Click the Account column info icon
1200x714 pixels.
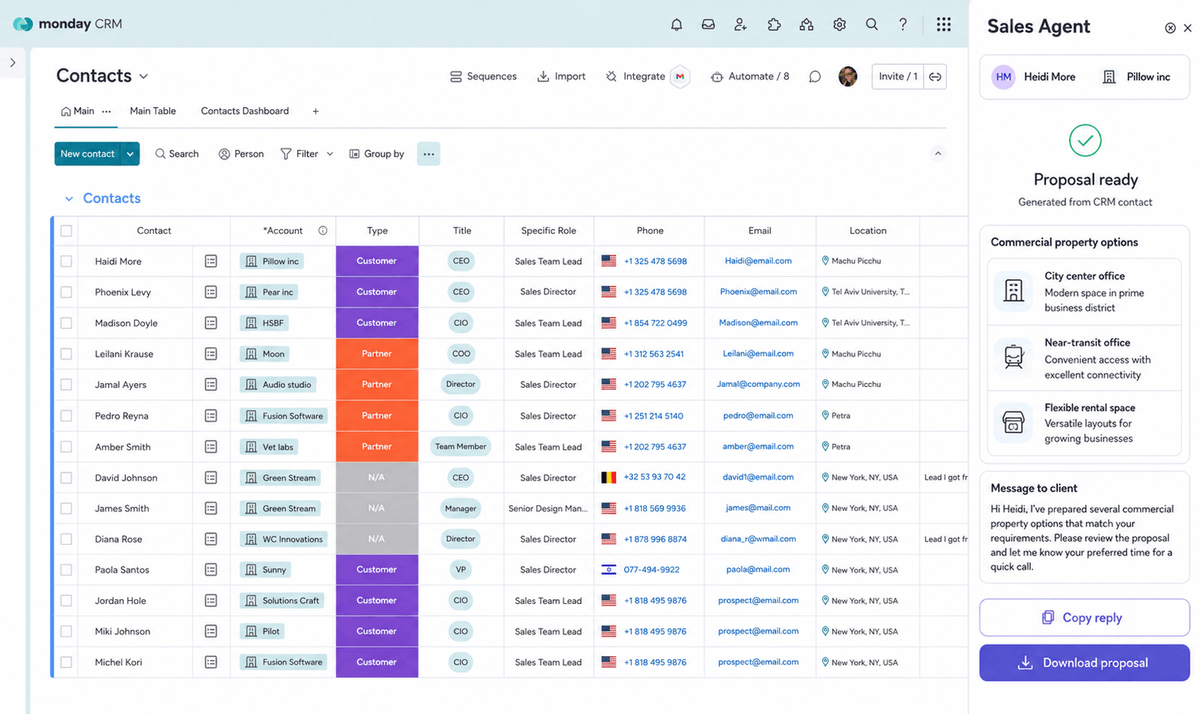pos(323,230)
